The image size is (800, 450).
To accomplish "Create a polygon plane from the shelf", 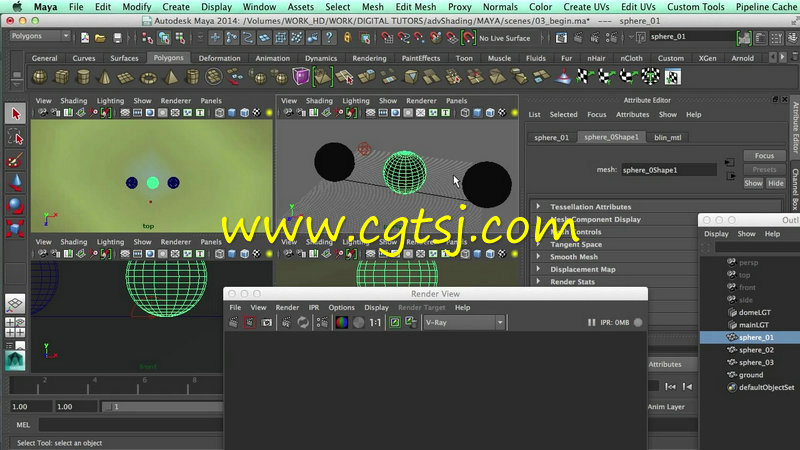I will (x=126, y=78).
